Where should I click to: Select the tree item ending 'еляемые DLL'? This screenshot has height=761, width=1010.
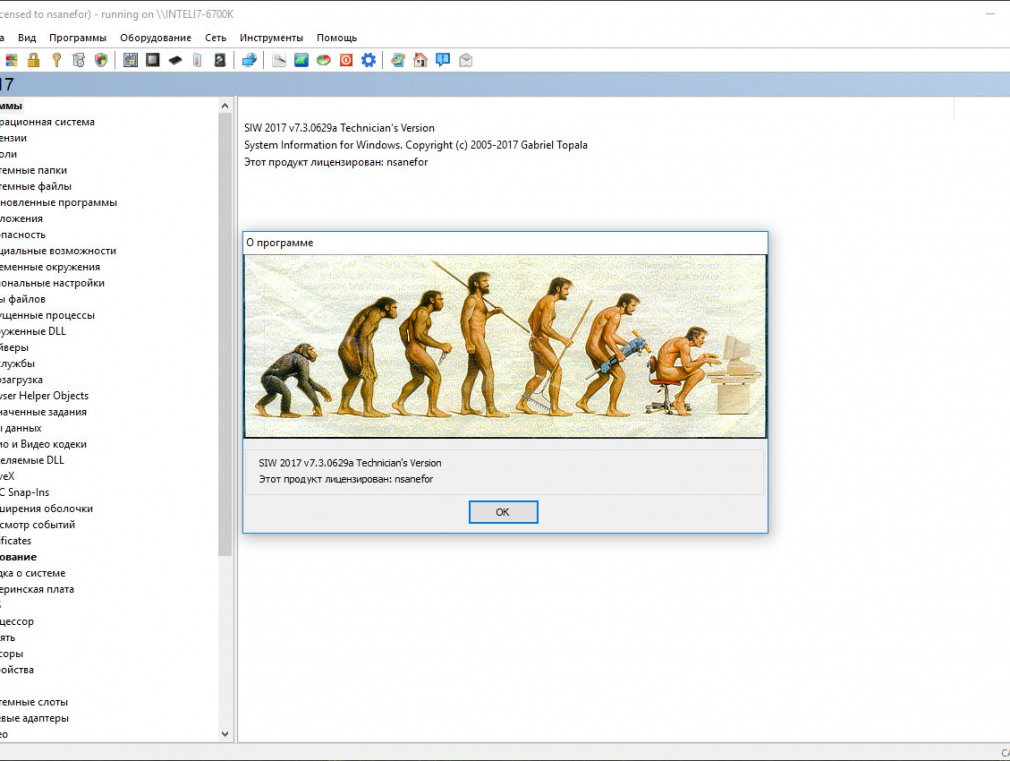click(x=32, y=460)
